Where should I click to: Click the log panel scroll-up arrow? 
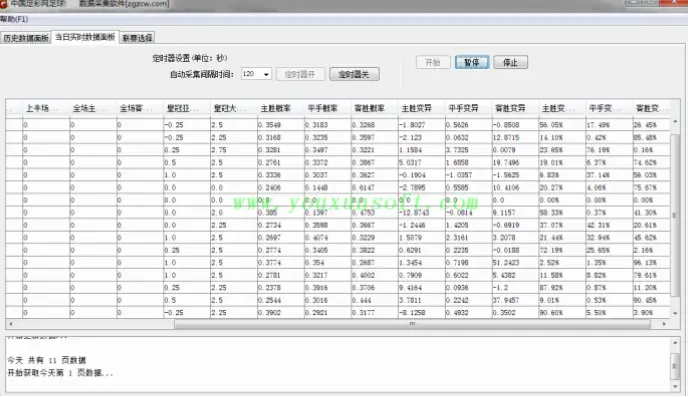point(675,343)
